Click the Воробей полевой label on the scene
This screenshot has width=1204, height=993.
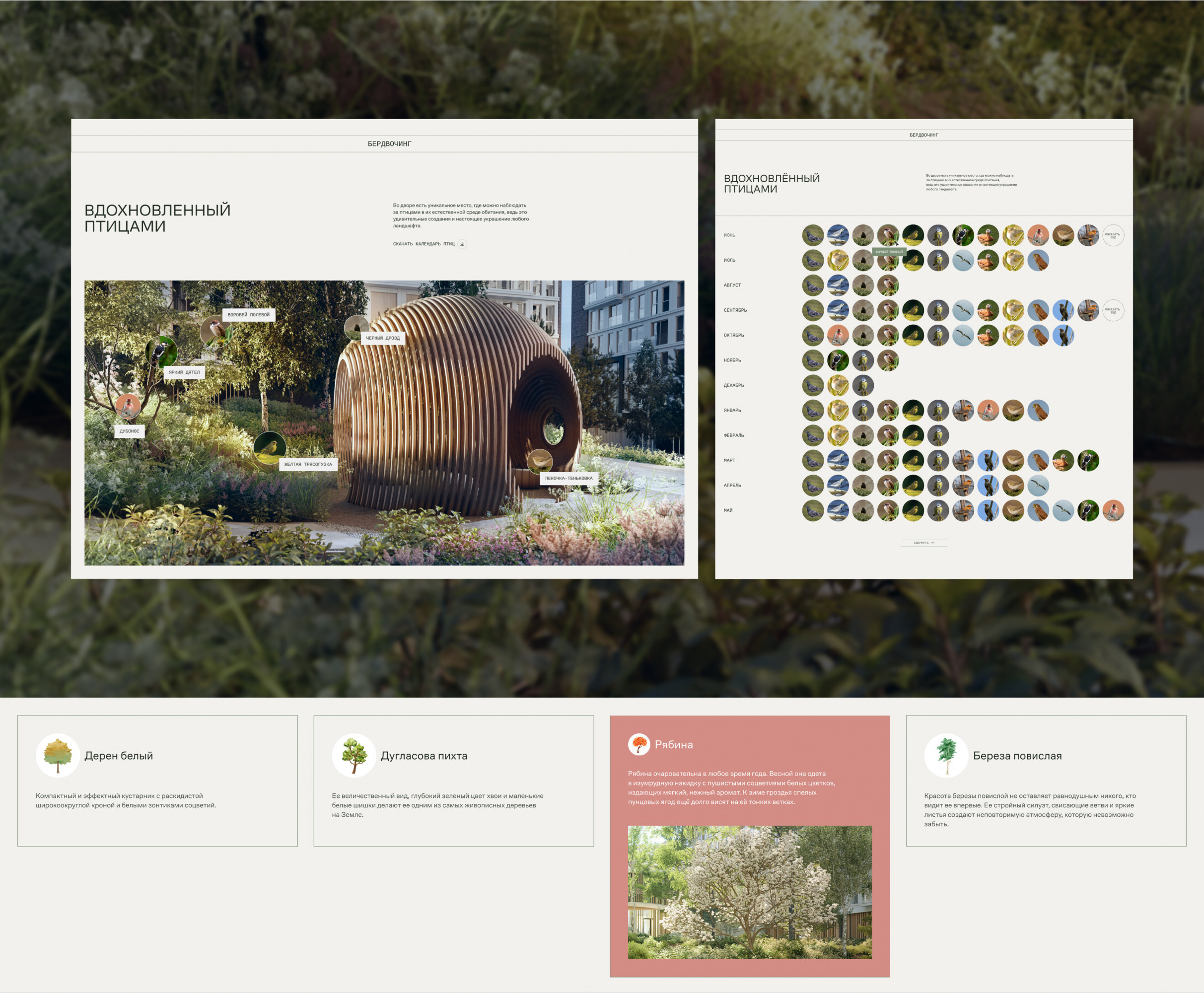click(248, 315)
